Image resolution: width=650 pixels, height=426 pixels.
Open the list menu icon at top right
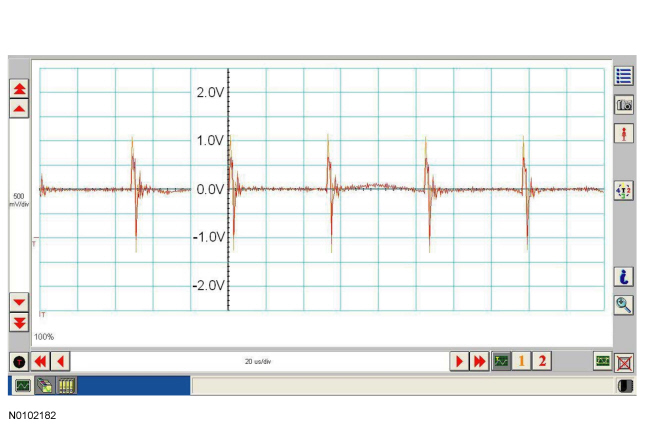624,76
